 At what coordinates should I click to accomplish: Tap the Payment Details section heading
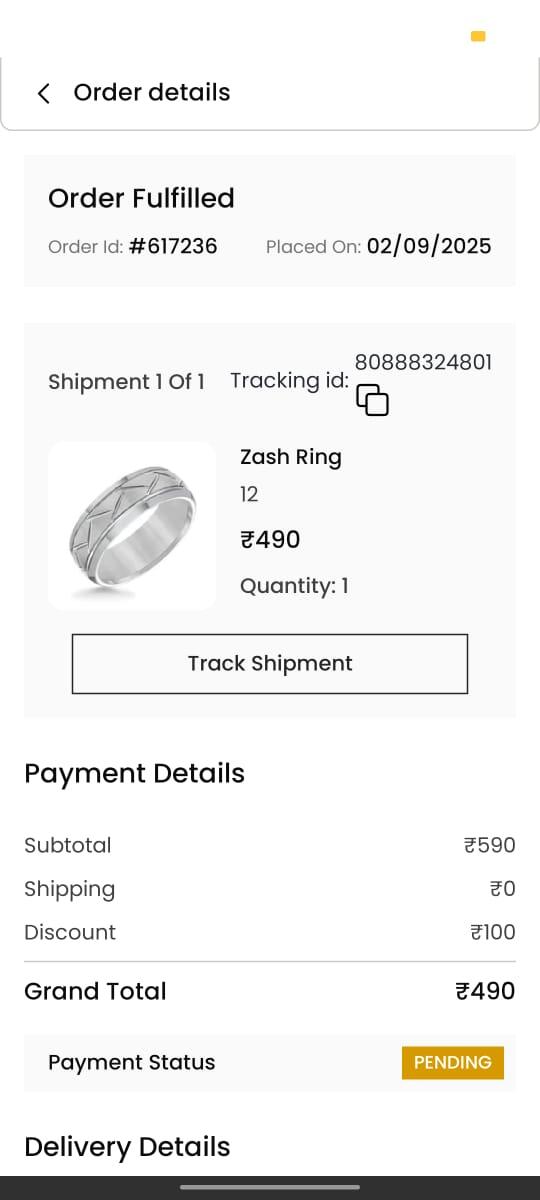(134, 774)
